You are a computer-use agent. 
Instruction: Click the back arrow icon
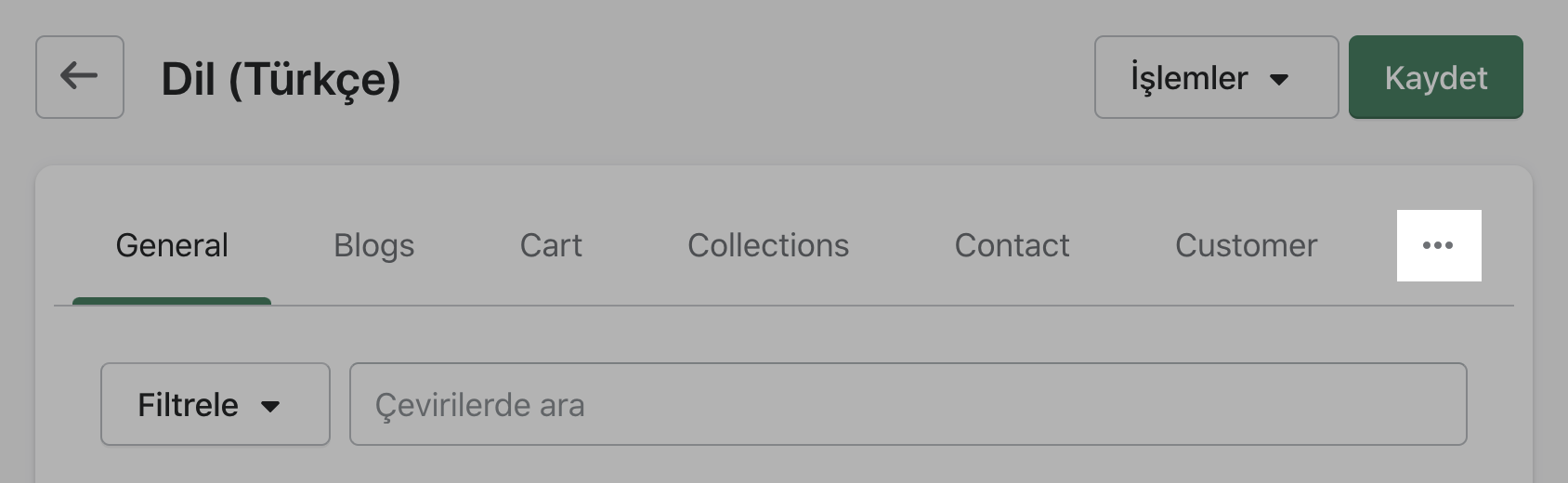[79, 76]
